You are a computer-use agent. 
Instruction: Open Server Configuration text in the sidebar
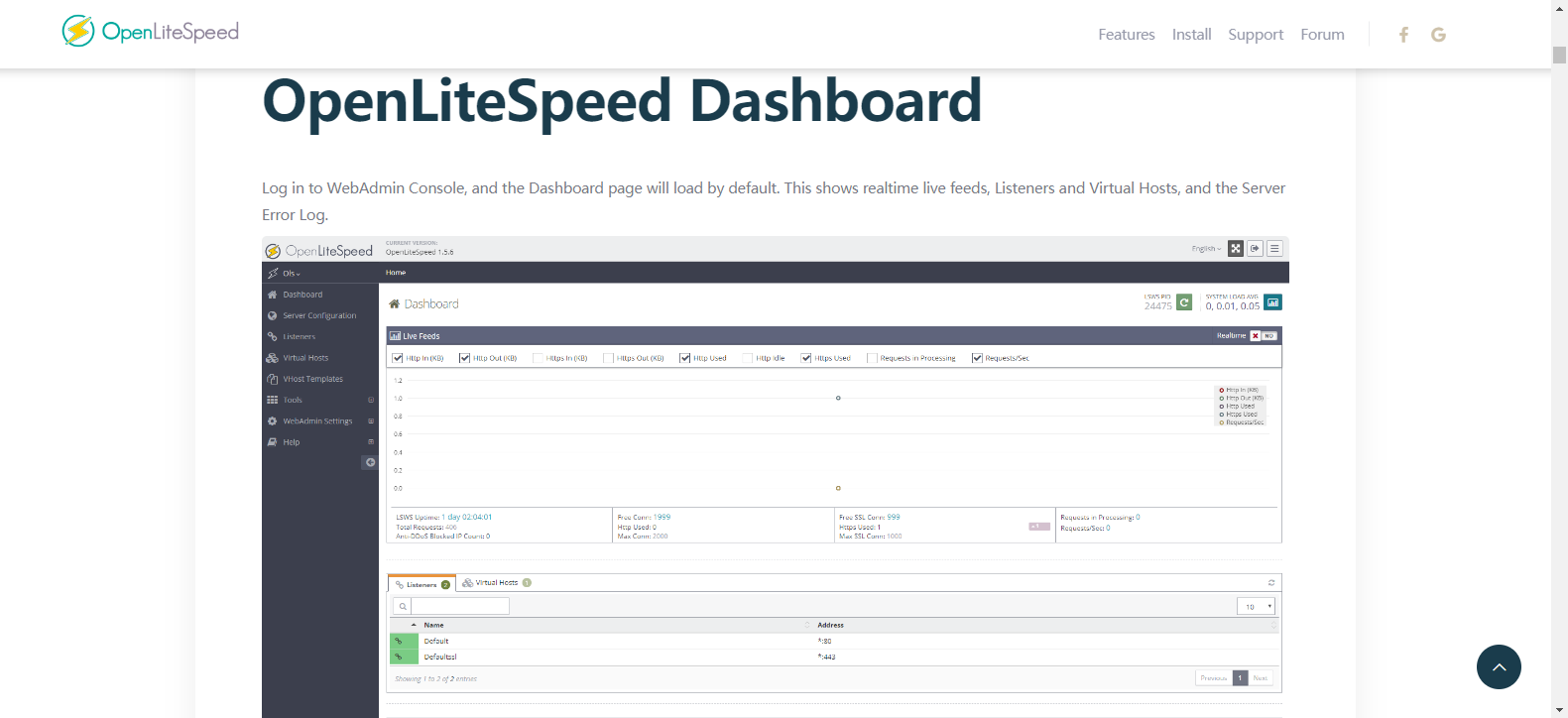pyautogui.click(x=319, y=315)
